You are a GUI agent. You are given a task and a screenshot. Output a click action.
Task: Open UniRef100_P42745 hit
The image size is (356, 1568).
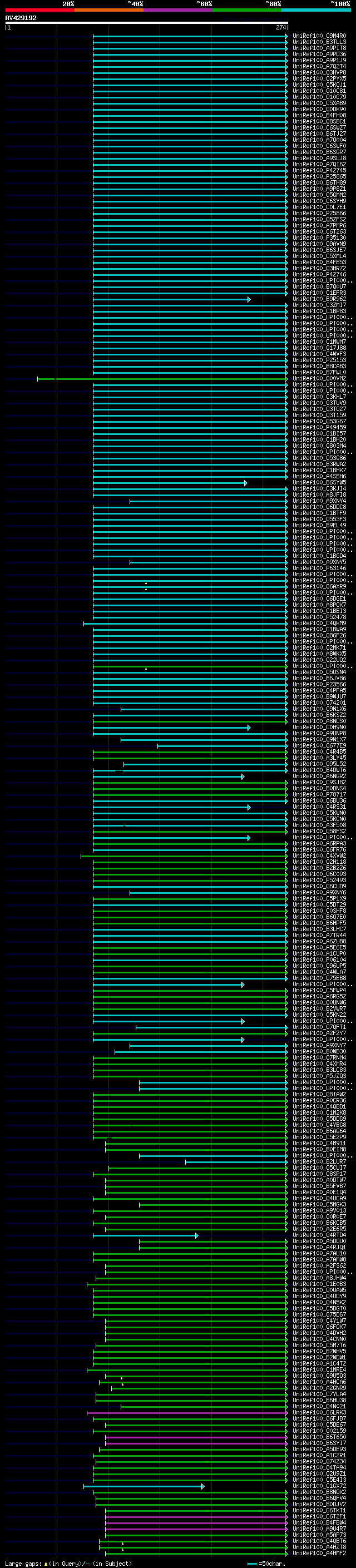319,170
